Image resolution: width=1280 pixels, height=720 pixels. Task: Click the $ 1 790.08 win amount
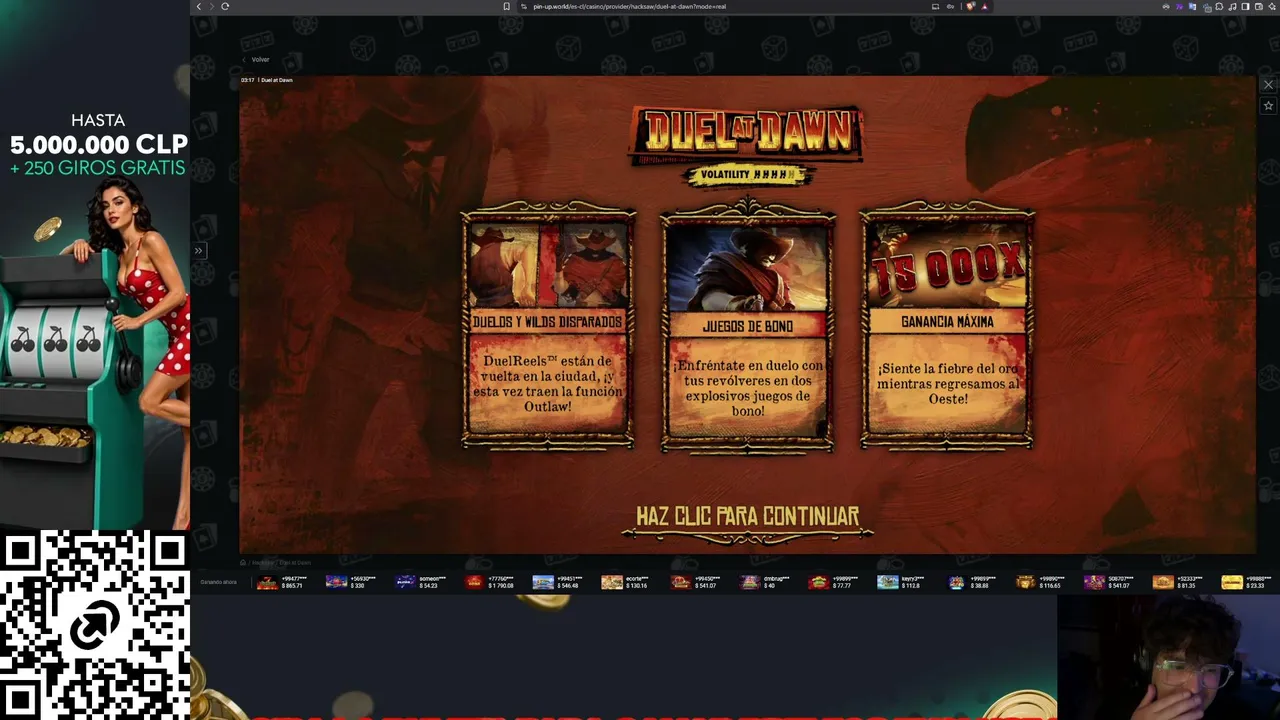coord(501,586)
